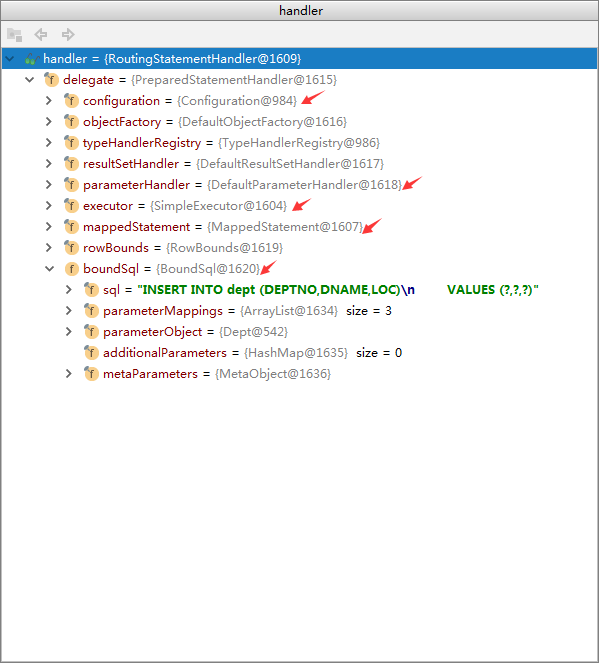Click the handler window title bar

click(x=299, y=11)
